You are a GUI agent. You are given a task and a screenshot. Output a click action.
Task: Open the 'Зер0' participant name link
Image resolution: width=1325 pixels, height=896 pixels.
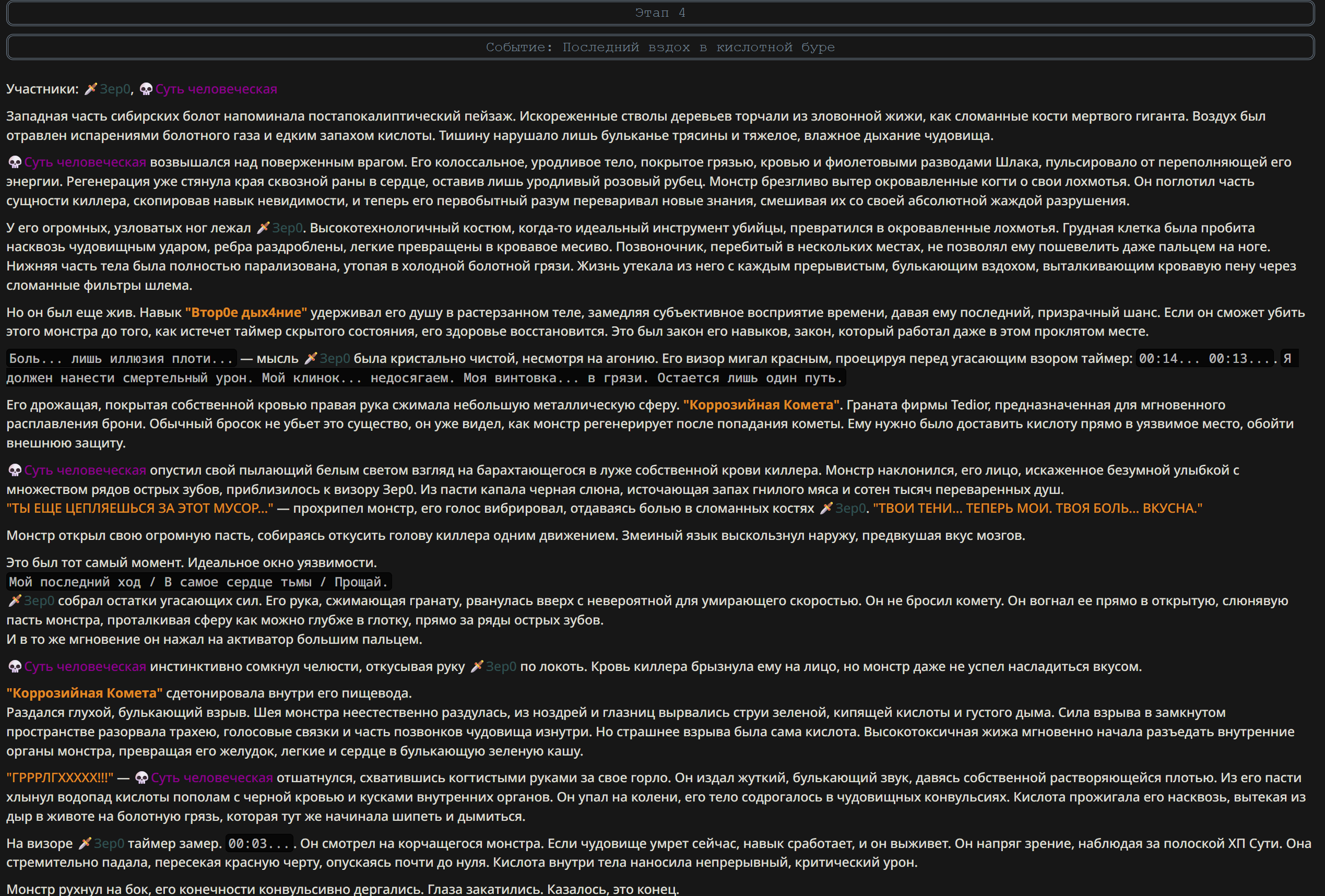click(x=115, y=89)
